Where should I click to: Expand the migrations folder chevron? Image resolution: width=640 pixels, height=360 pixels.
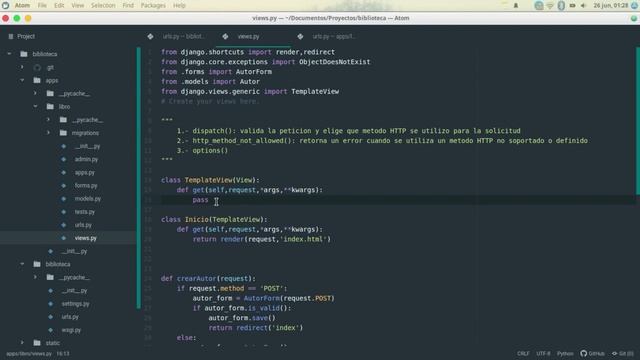coord(49,133)
